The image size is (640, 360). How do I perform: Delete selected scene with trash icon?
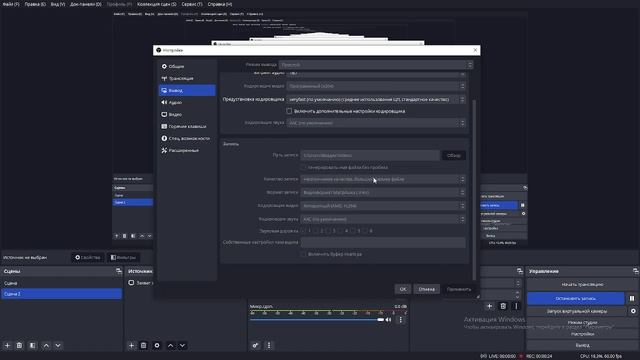pos(19,345)
